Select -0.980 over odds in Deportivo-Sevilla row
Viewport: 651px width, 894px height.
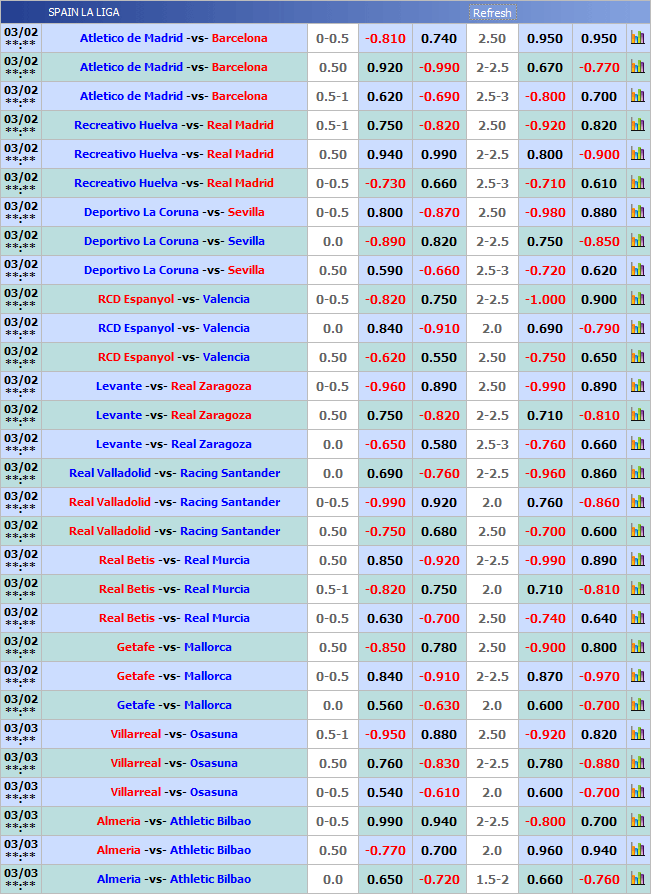click(545, 213)
